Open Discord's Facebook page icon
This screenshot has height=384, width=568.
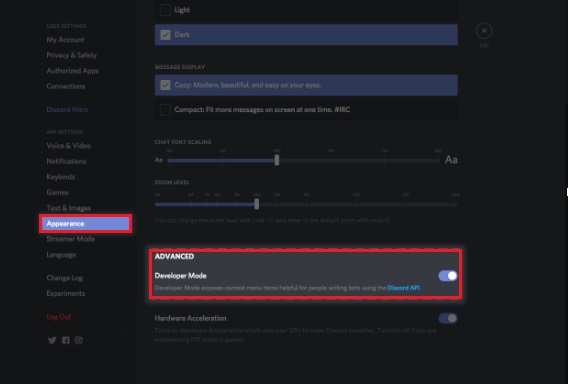coord(66,340)
